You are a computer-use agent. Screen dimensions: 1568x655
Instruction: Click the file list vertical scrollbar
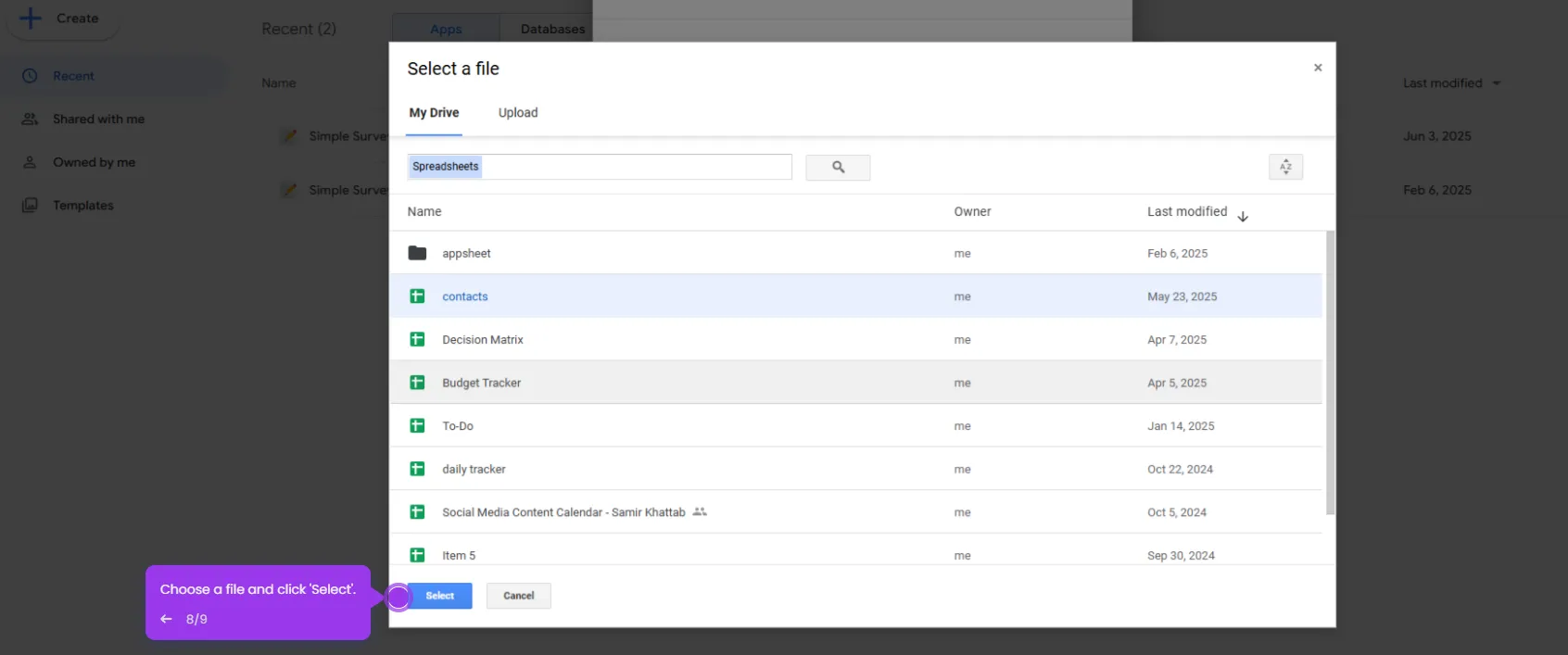(x=1330, y=372)
